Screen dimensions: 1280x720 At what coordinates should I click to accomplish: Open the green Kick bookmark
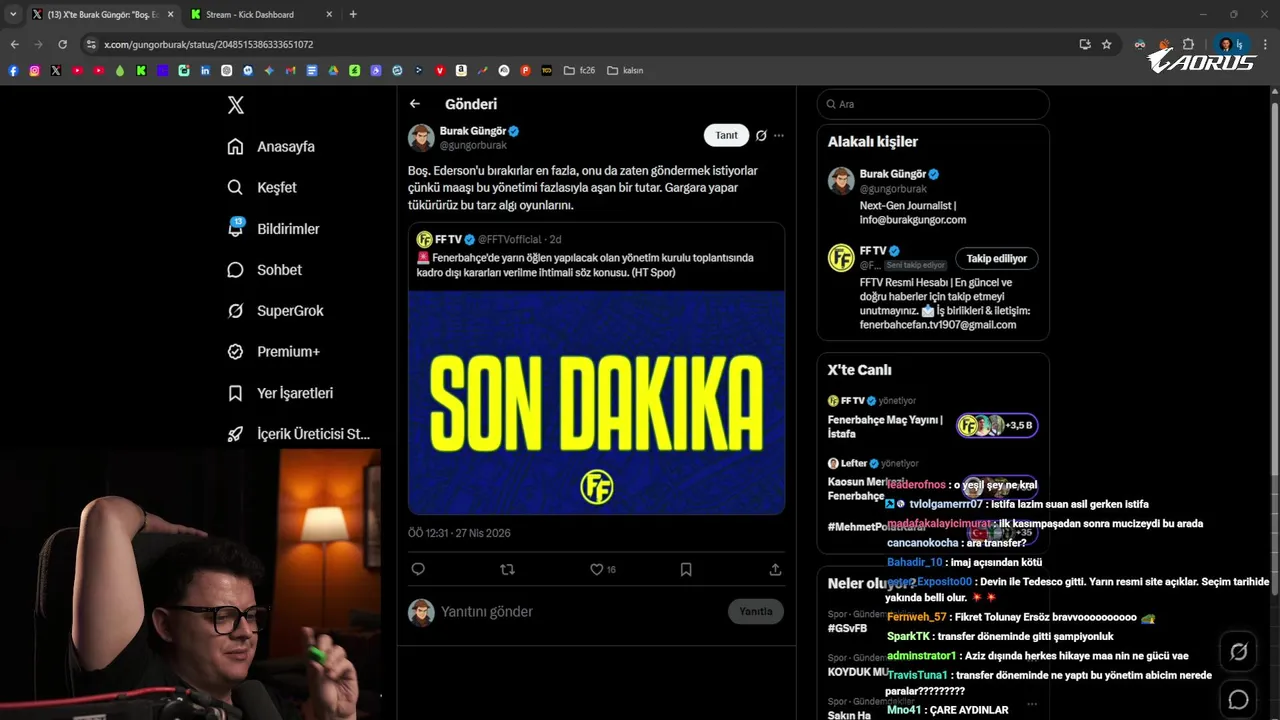141,70
